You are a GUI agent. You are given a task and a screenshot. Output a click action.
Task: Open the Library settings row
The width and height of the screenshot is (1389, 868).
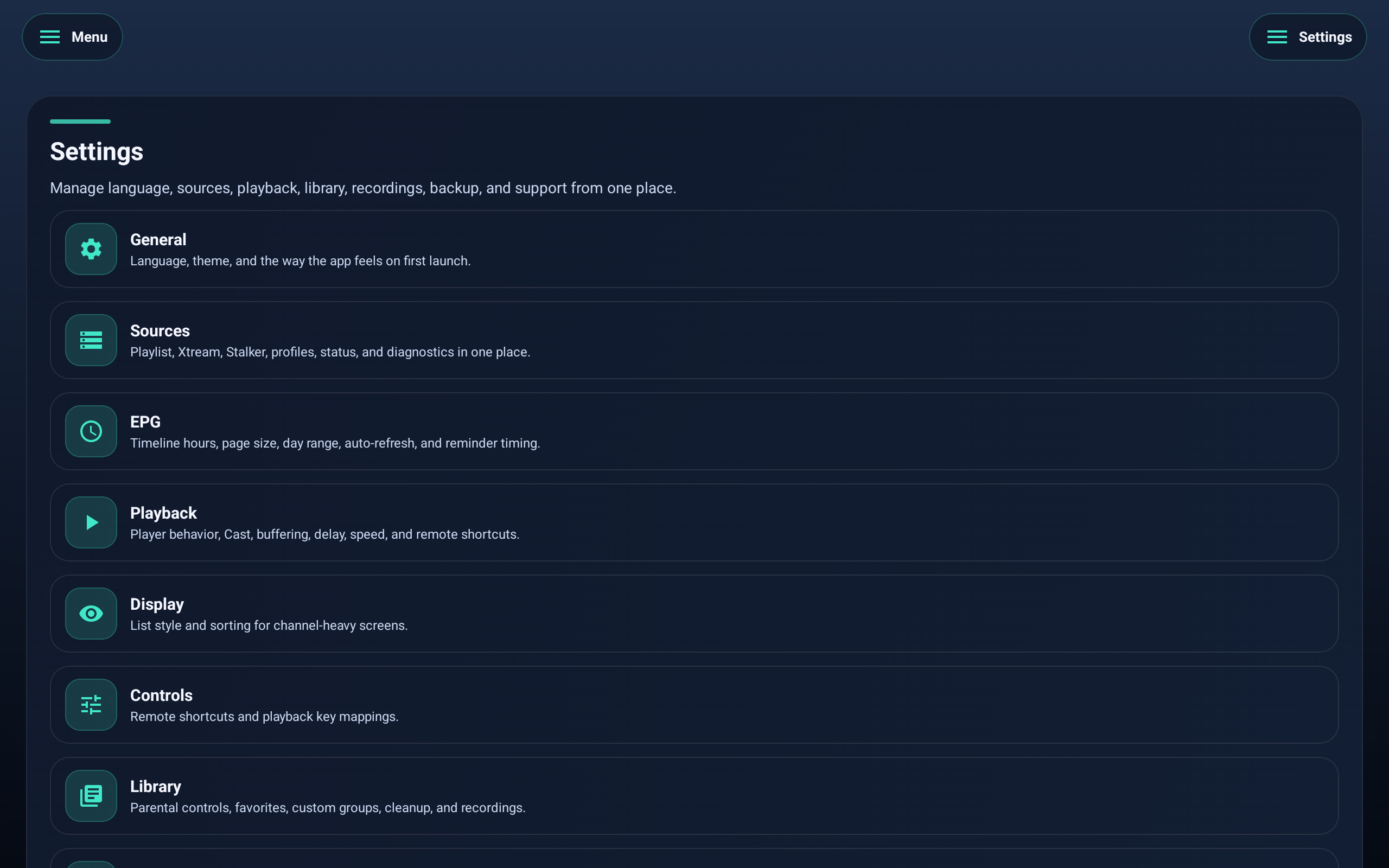tap(694, 796)
